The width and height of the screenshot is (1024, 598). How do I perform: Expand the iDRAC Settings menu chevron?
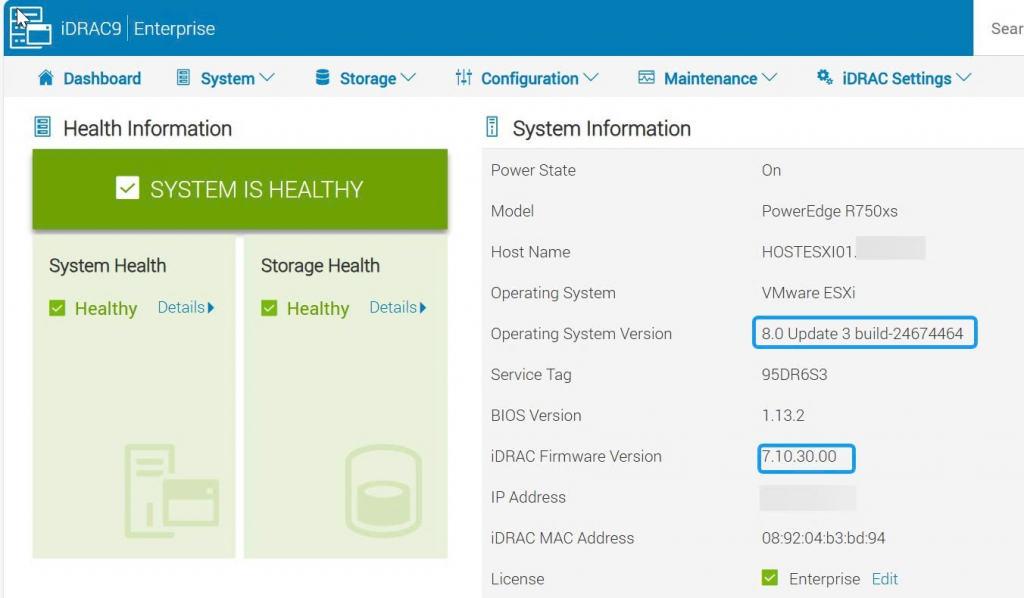(963, 78)
